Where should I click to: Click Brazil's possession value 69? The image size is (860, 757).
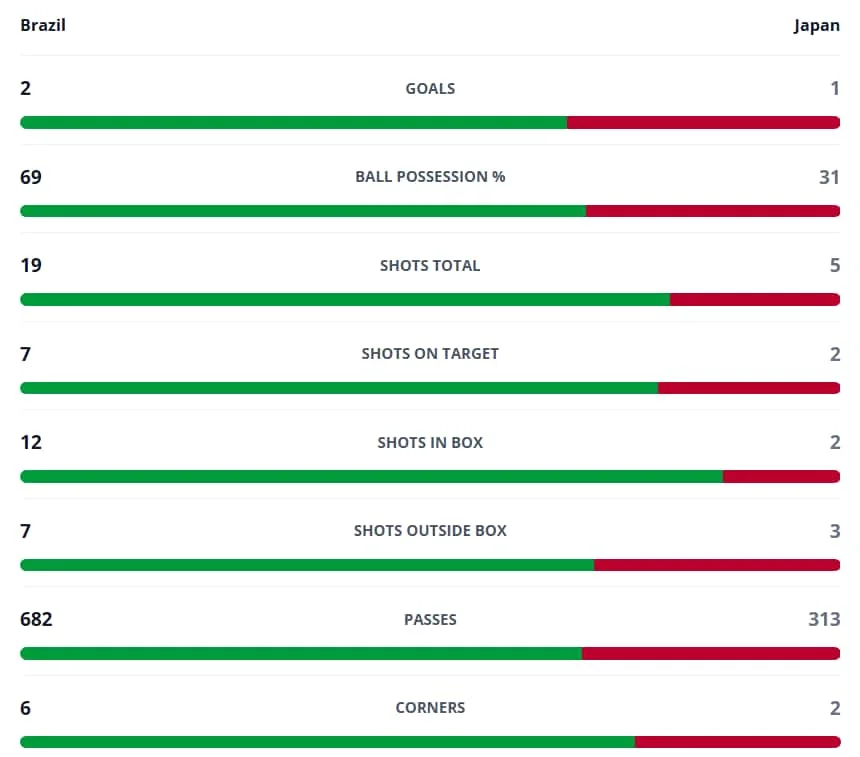point(31,177)
